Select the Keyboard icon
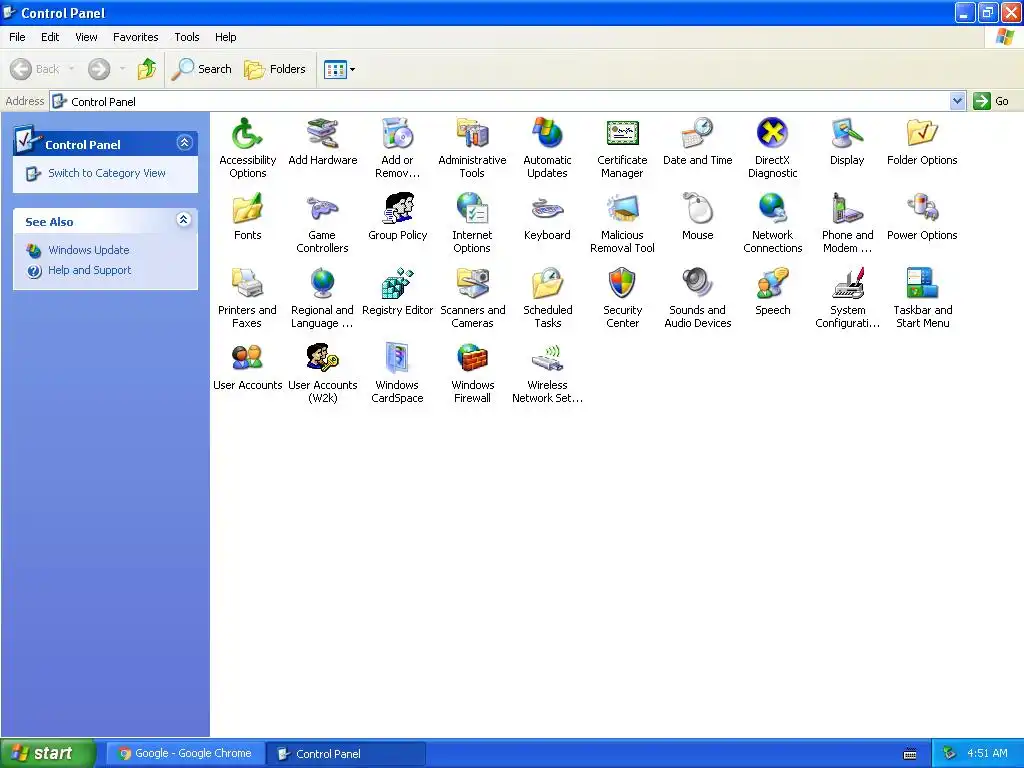Viewport: 1024px width, 768px height. pyautogui.click(x=547, y=208)
